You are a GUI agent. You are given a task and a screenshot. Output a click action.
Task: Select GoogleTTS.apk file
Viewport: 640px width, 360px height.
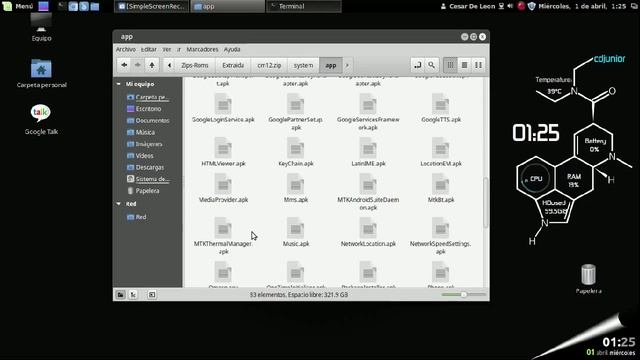(x=440, y=108)
